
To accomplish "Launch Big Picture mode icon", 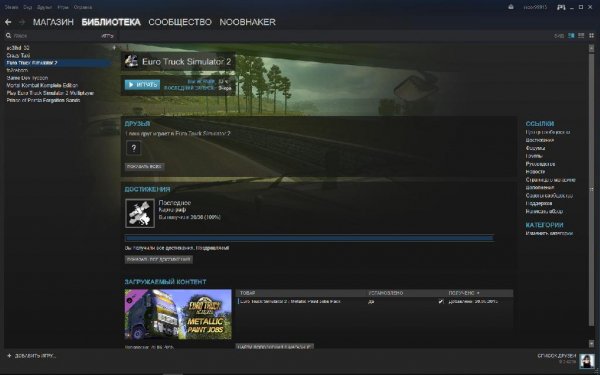I will [561, 7].
